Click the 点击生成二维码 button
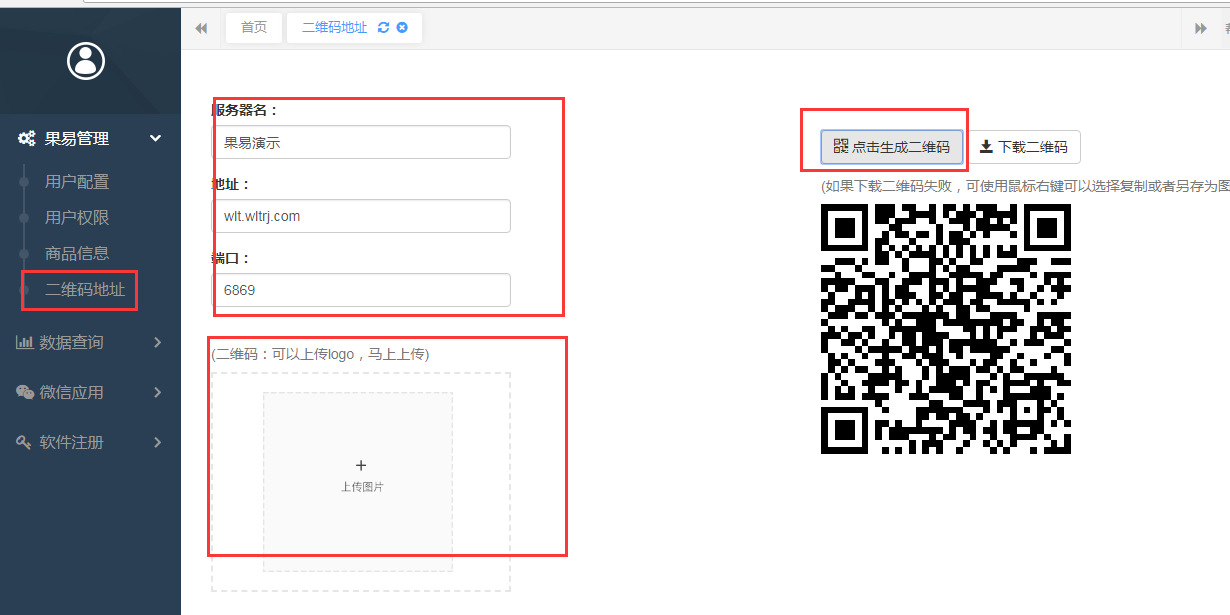 pos(892,147)
